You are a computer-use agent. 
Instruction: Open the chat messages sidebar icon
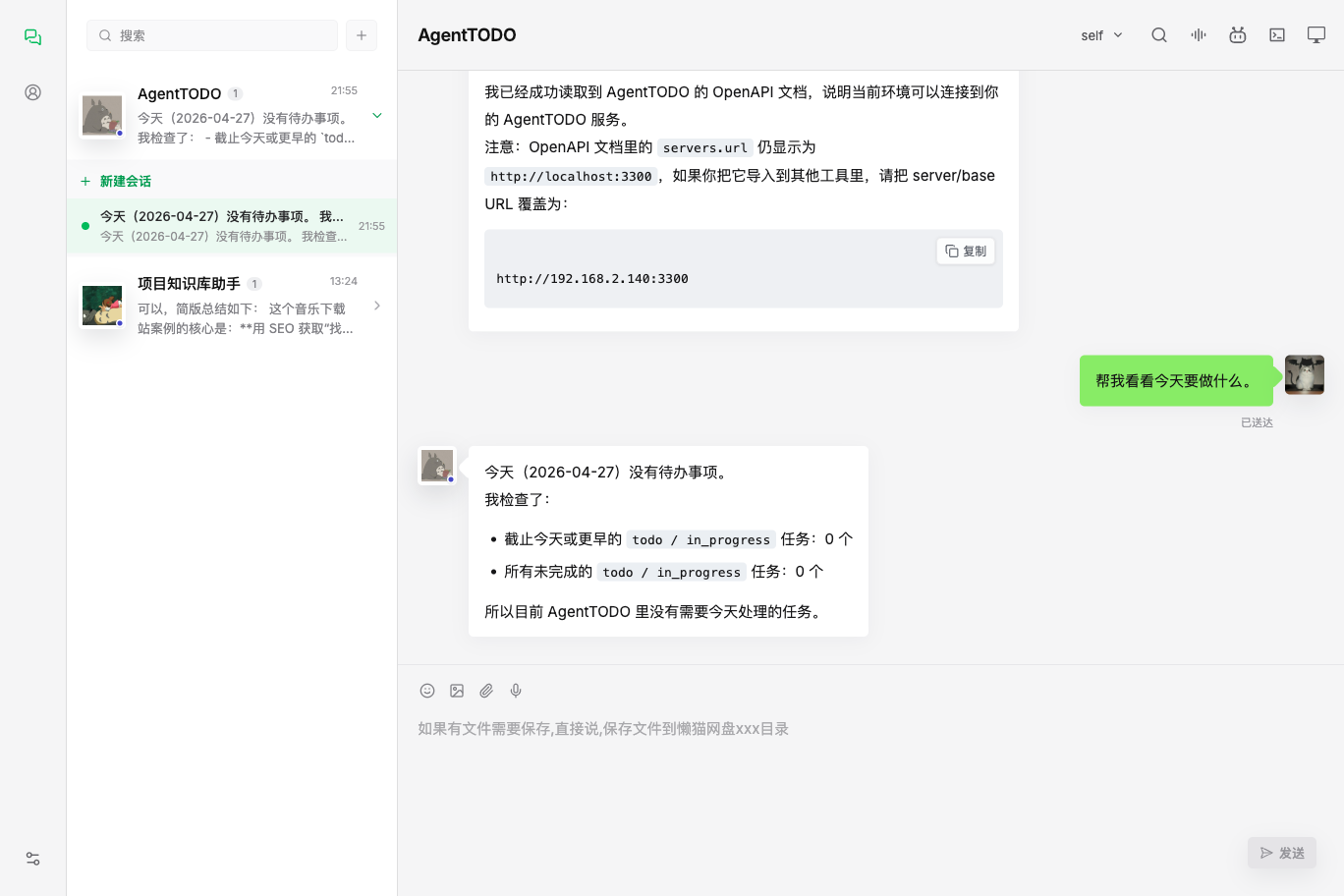coord(32,36)
